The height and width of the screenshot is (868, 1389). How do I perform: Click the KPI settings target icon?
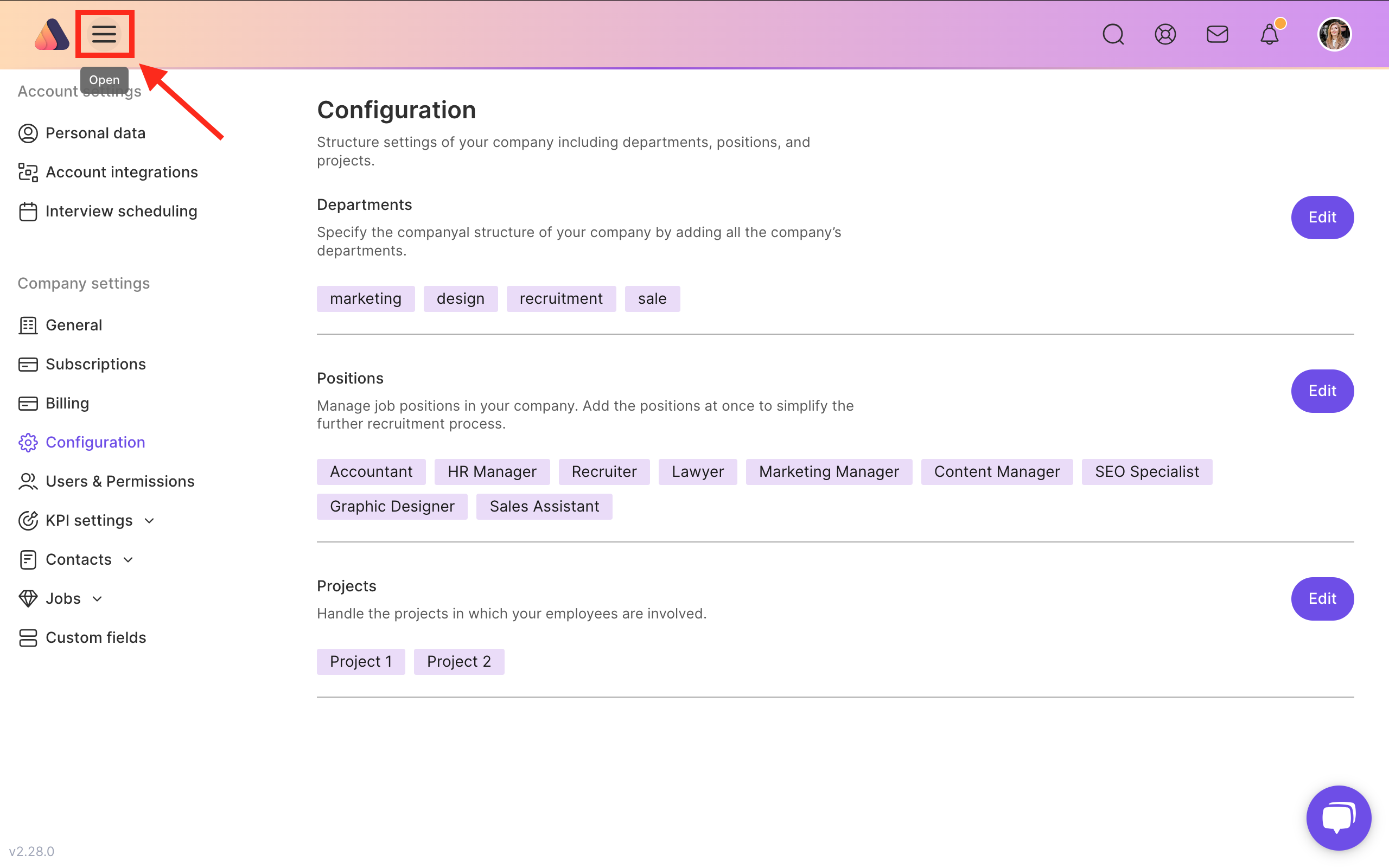28,520
